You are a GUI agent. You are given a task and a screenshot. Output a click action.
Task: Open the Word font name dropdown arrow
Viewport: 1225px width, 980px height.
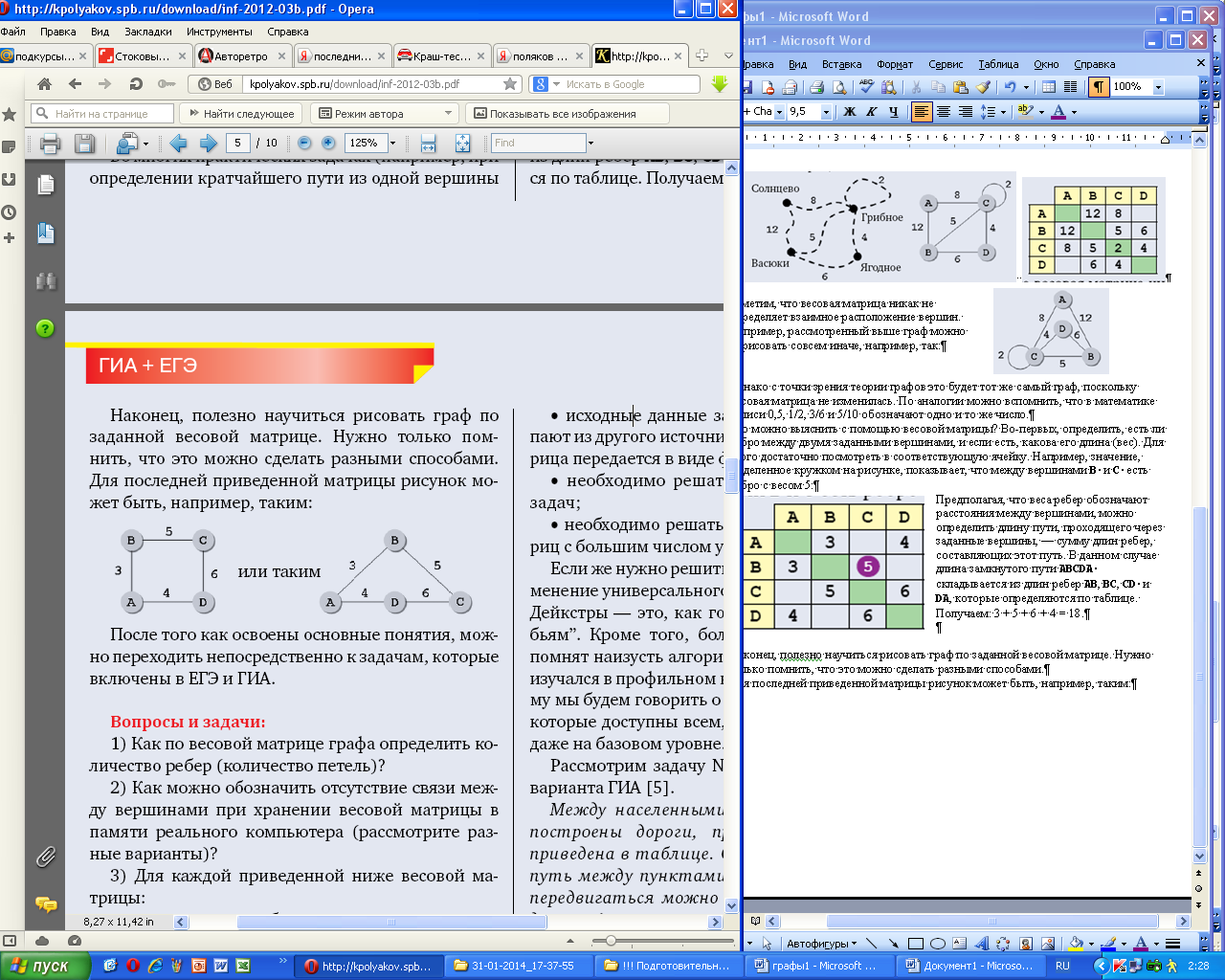tap(779, 112)
